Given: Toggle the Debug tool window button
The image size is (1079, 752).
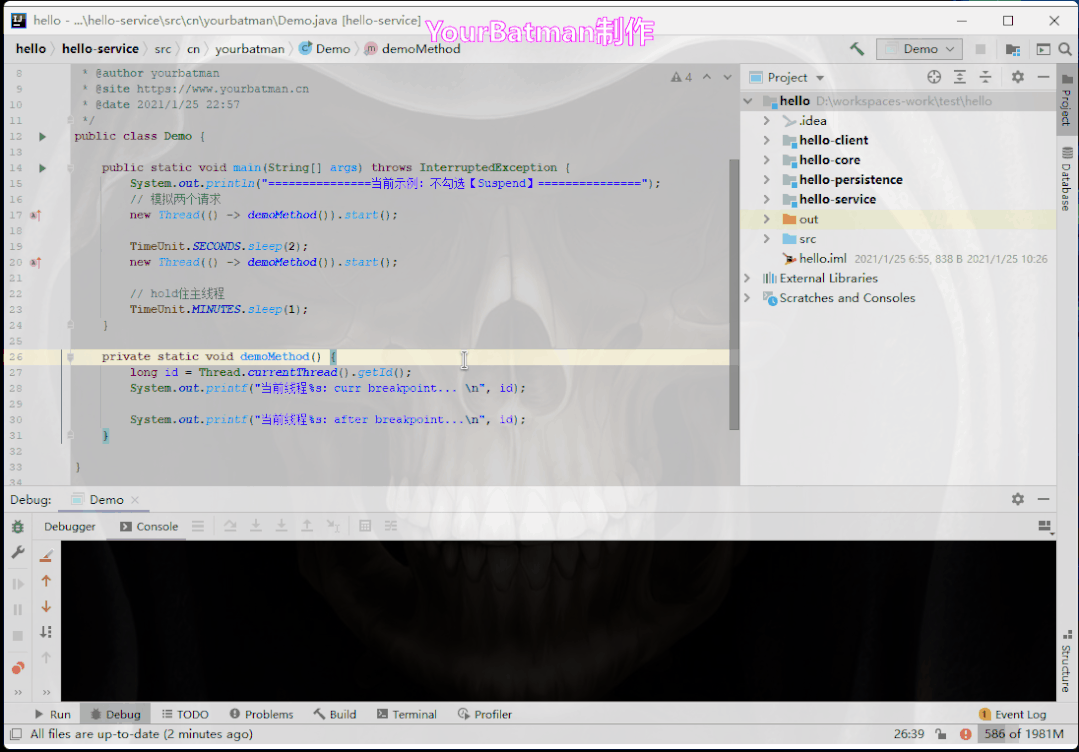Looking at the screenshot, I should point(115,714).
